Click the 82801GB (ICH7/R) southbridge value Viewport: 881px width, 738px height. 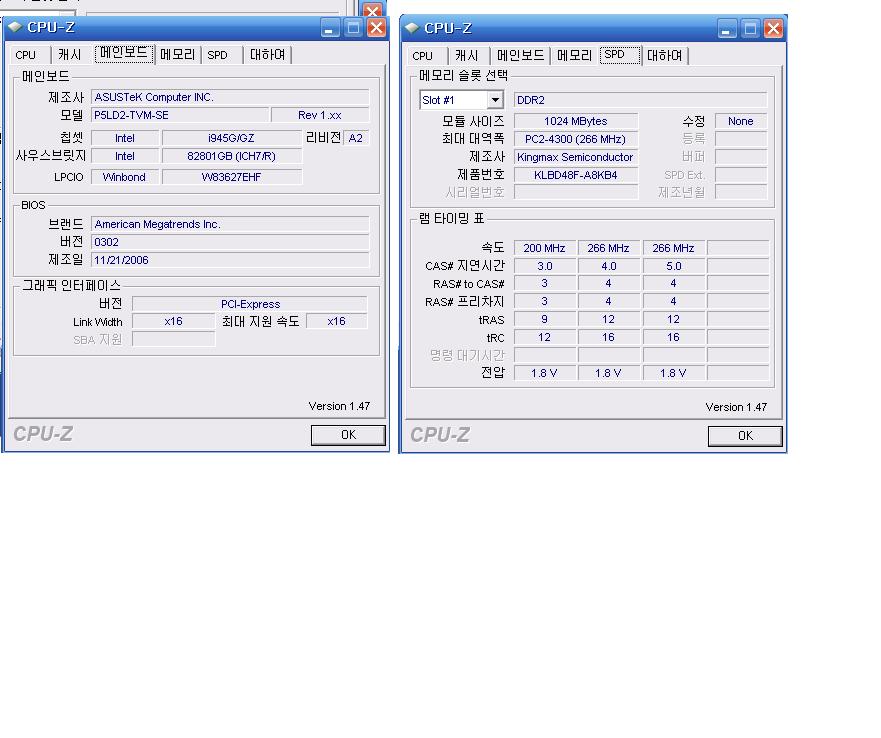coord(231,156)
